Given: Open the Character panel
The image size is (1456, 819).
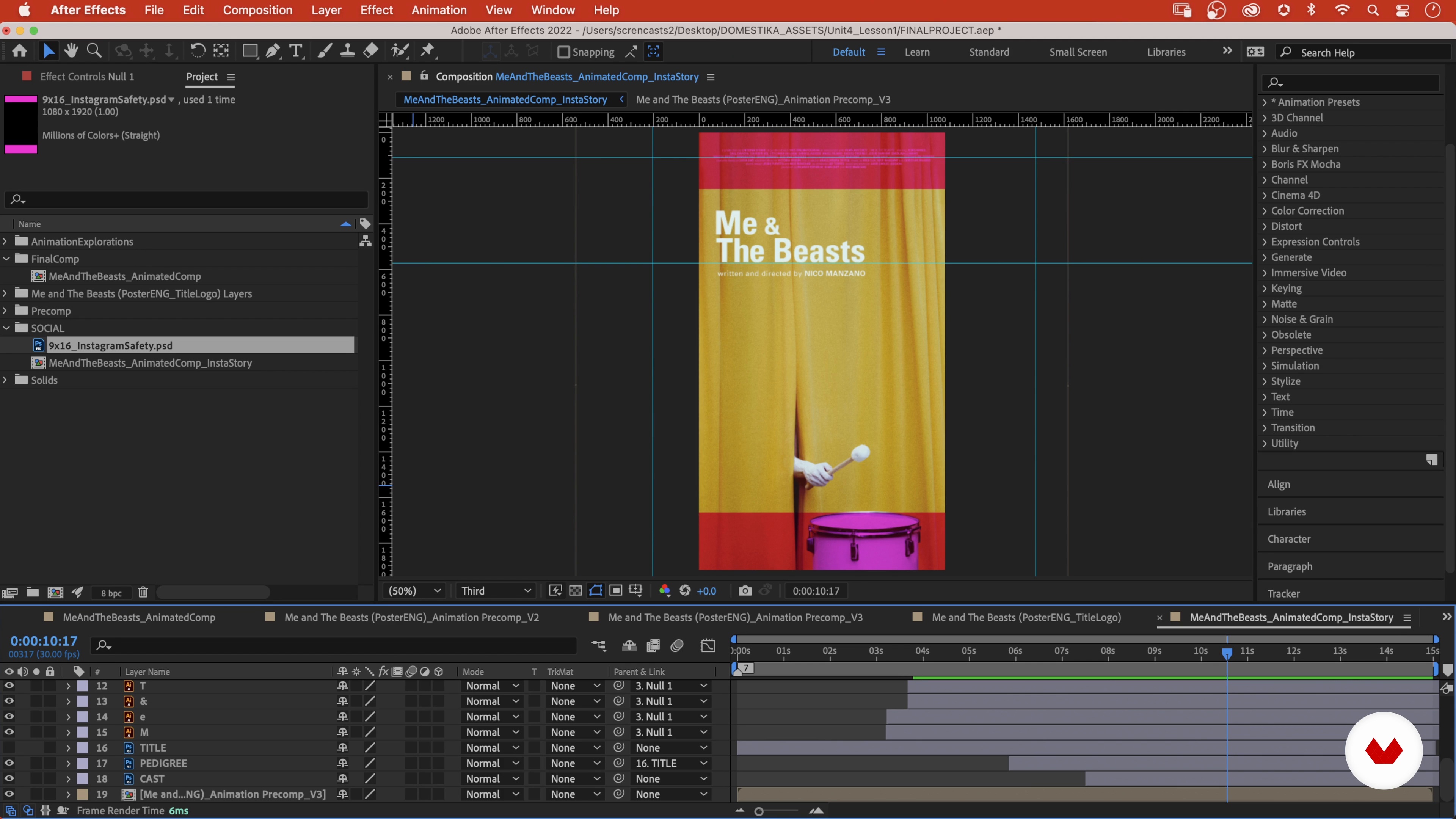Looking at the screenshot, I should pyautogui.click(x=1289, y=539).
